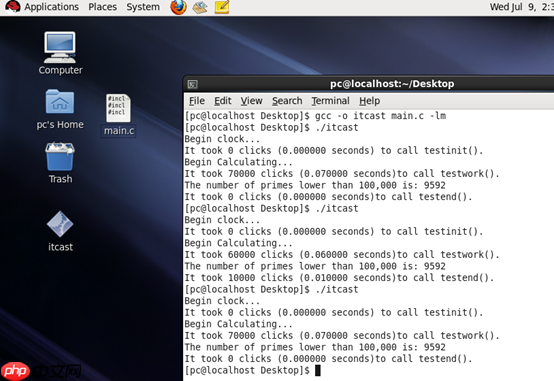Open the Terminal menu
The height and width of the screenshot is (381, 554).
[330, 101]
